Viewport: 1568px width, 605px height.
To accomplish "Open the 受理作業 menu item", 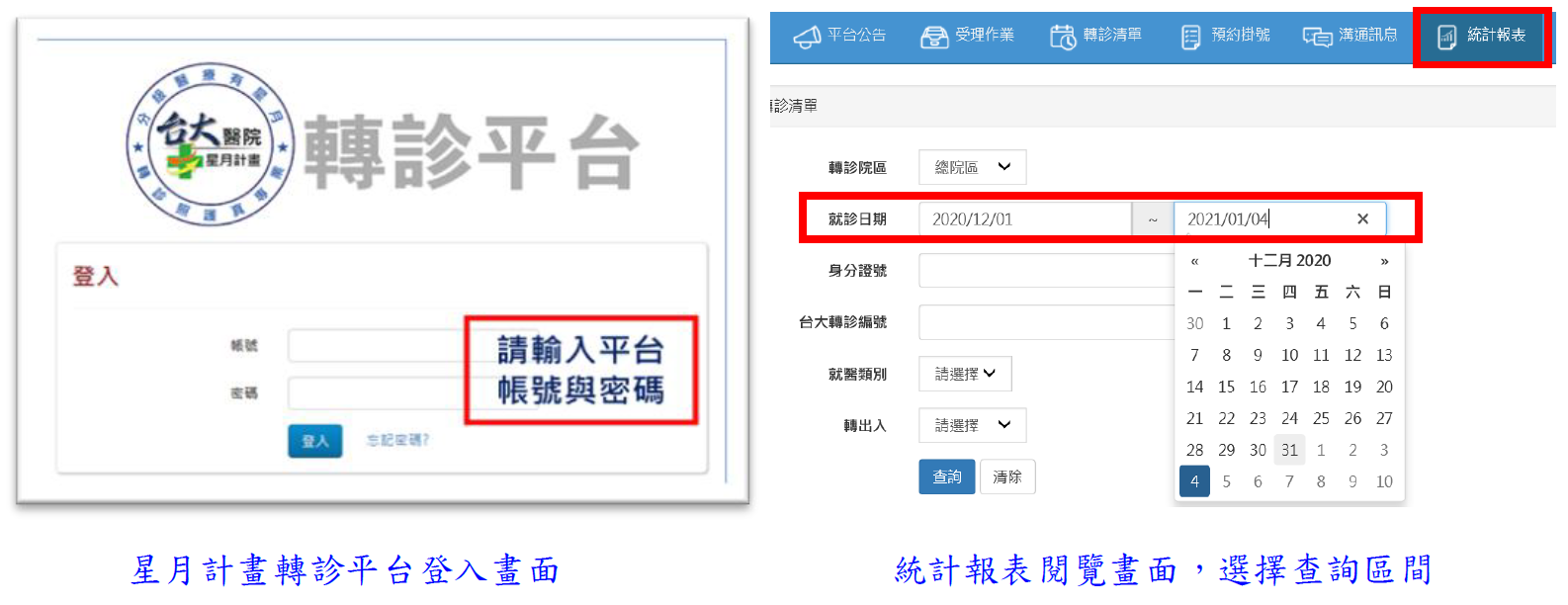I will click(967, 37).
